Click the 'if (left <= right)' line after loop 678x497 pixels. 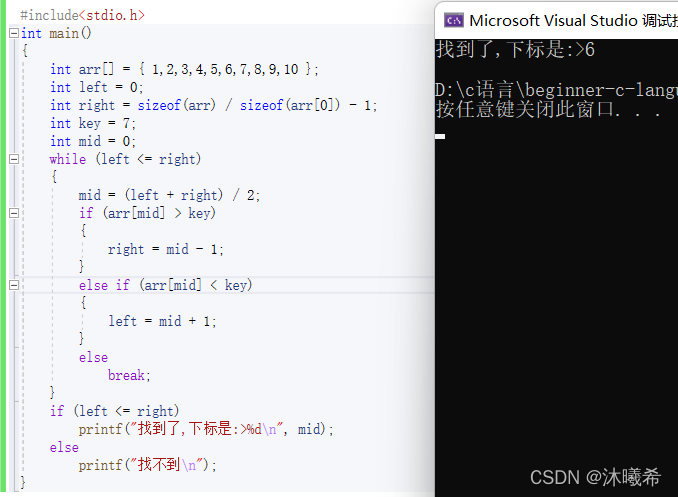pos(114,411)
